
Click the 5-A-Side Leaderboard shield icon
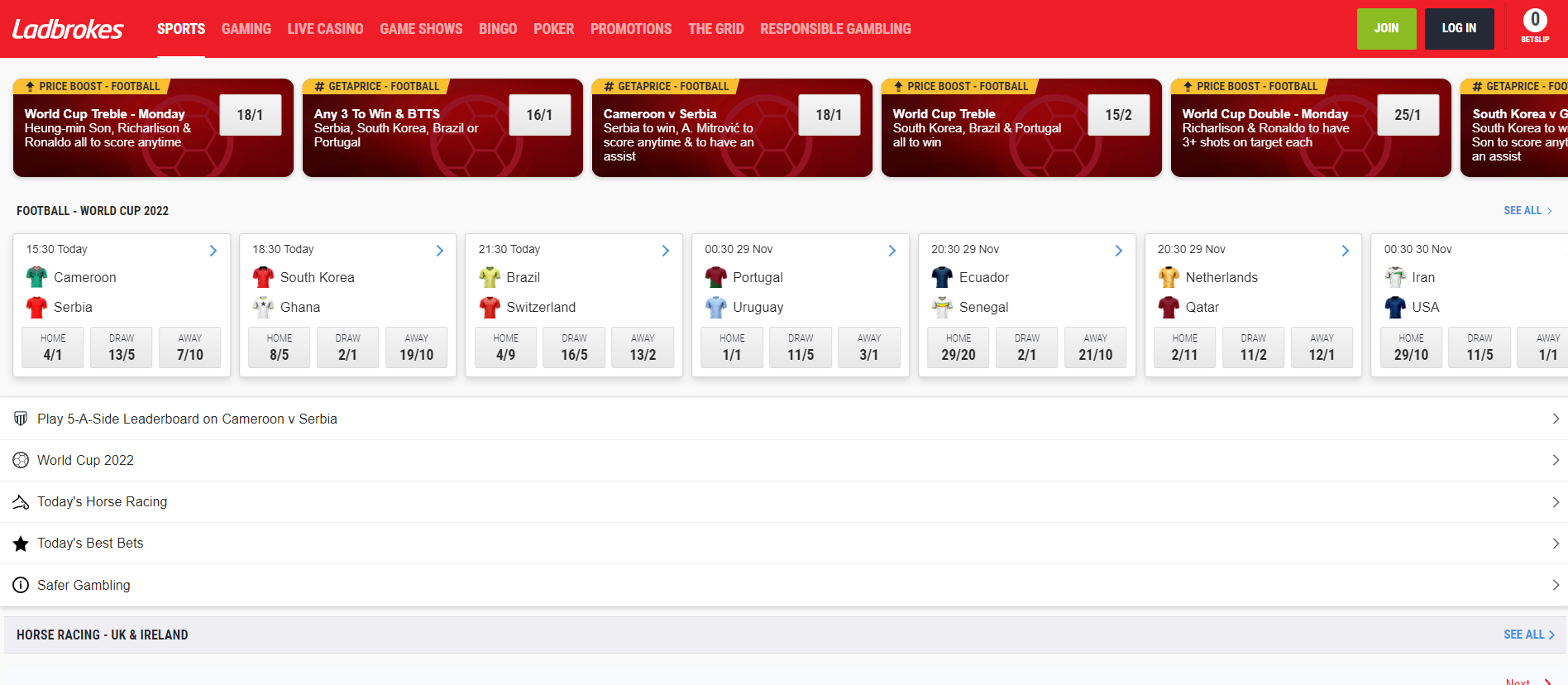tap(21, 419)
